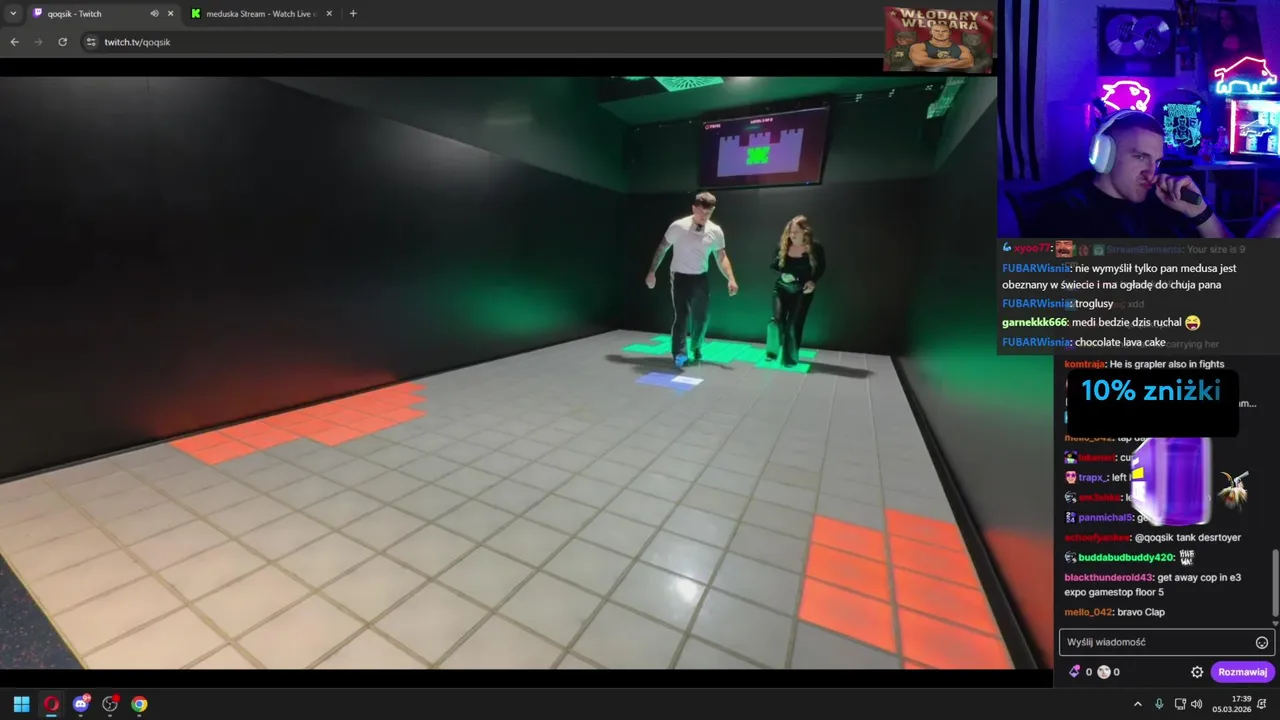Click the Kick favicon on second tab
1280x720 pixels.
point(196,14)
